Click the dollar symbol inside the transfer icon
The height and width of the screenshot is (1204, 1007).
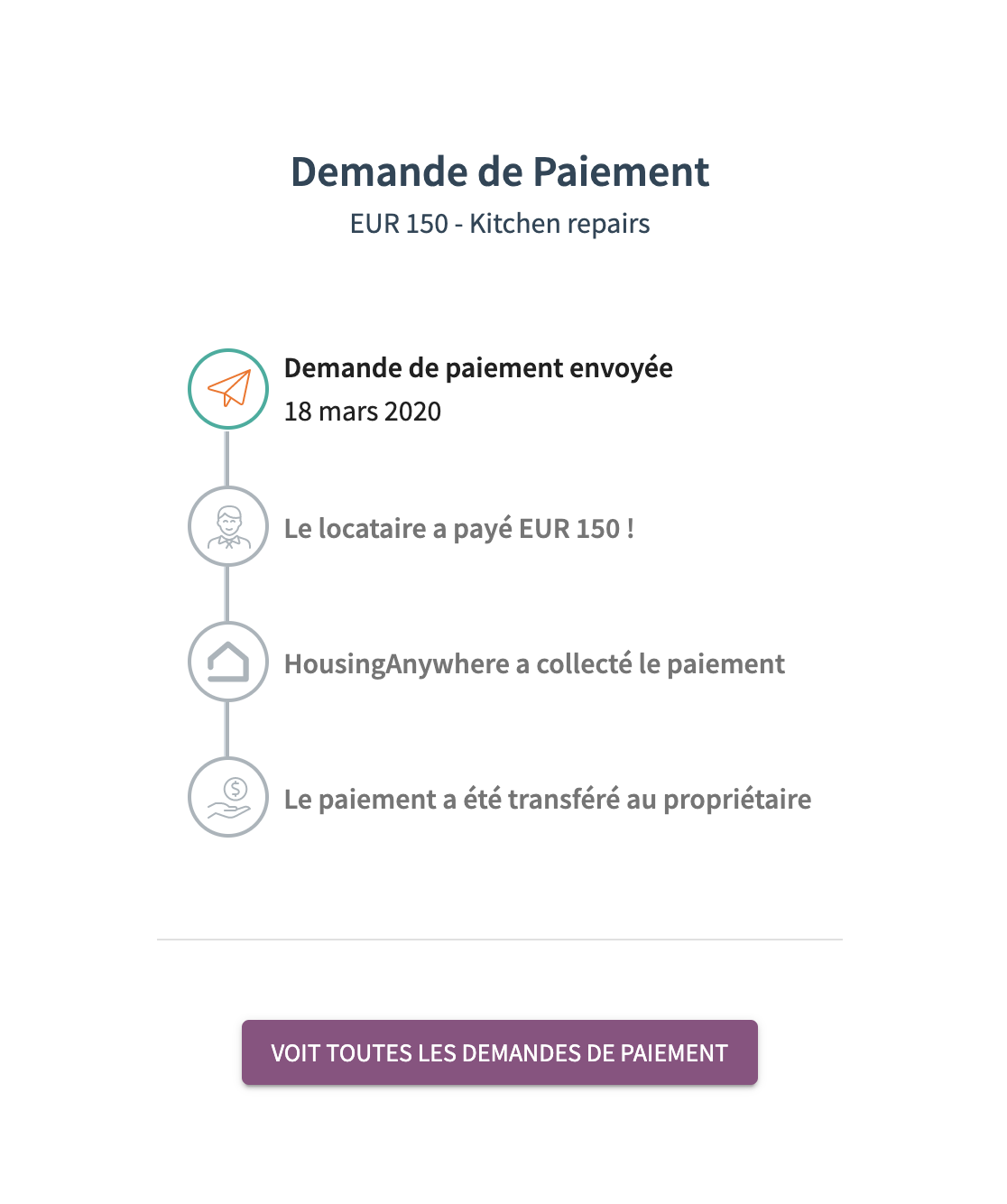click(233, 789)
